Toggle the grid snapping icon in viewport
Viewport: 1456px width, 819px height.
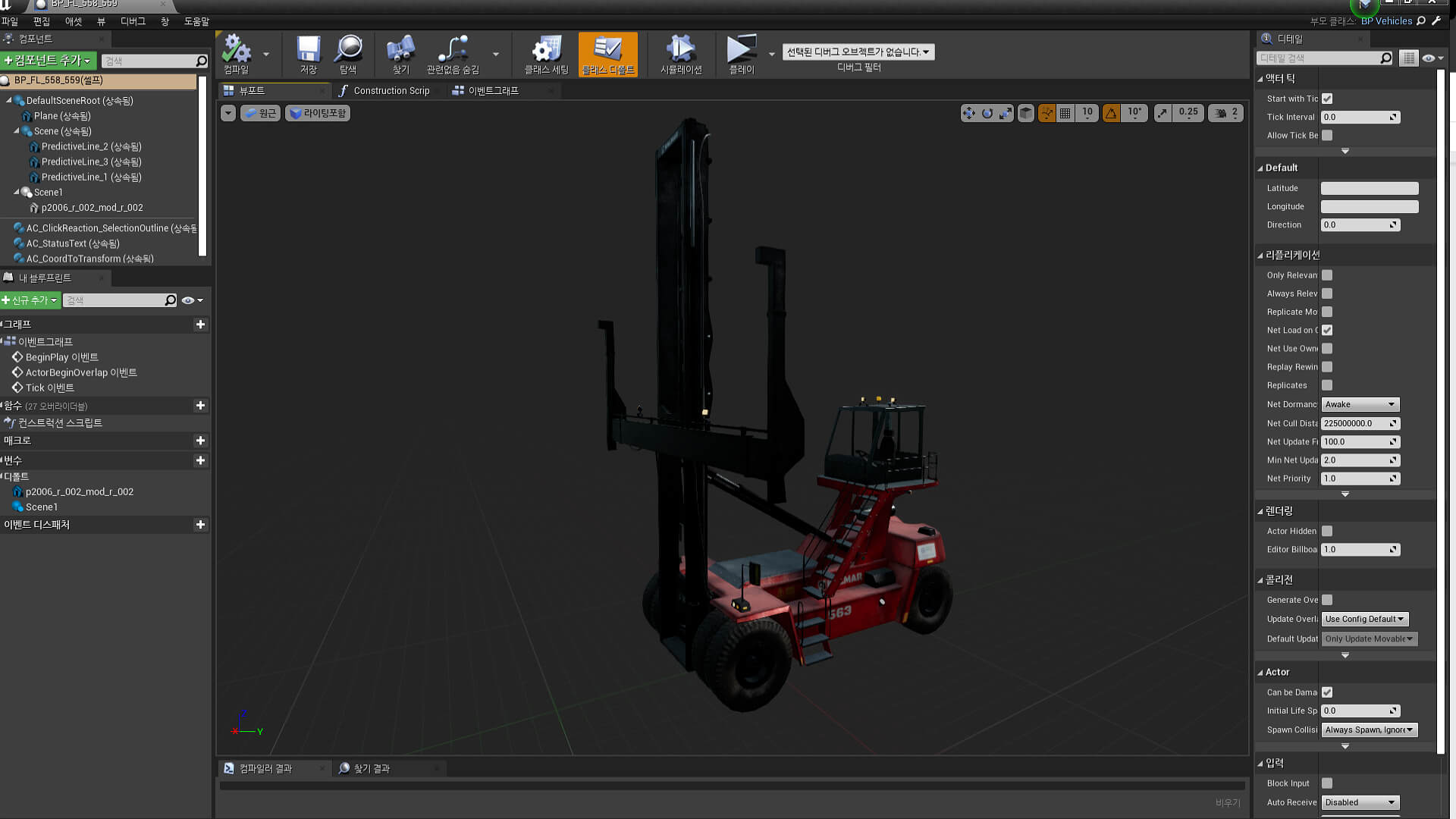pos(1065,113)
